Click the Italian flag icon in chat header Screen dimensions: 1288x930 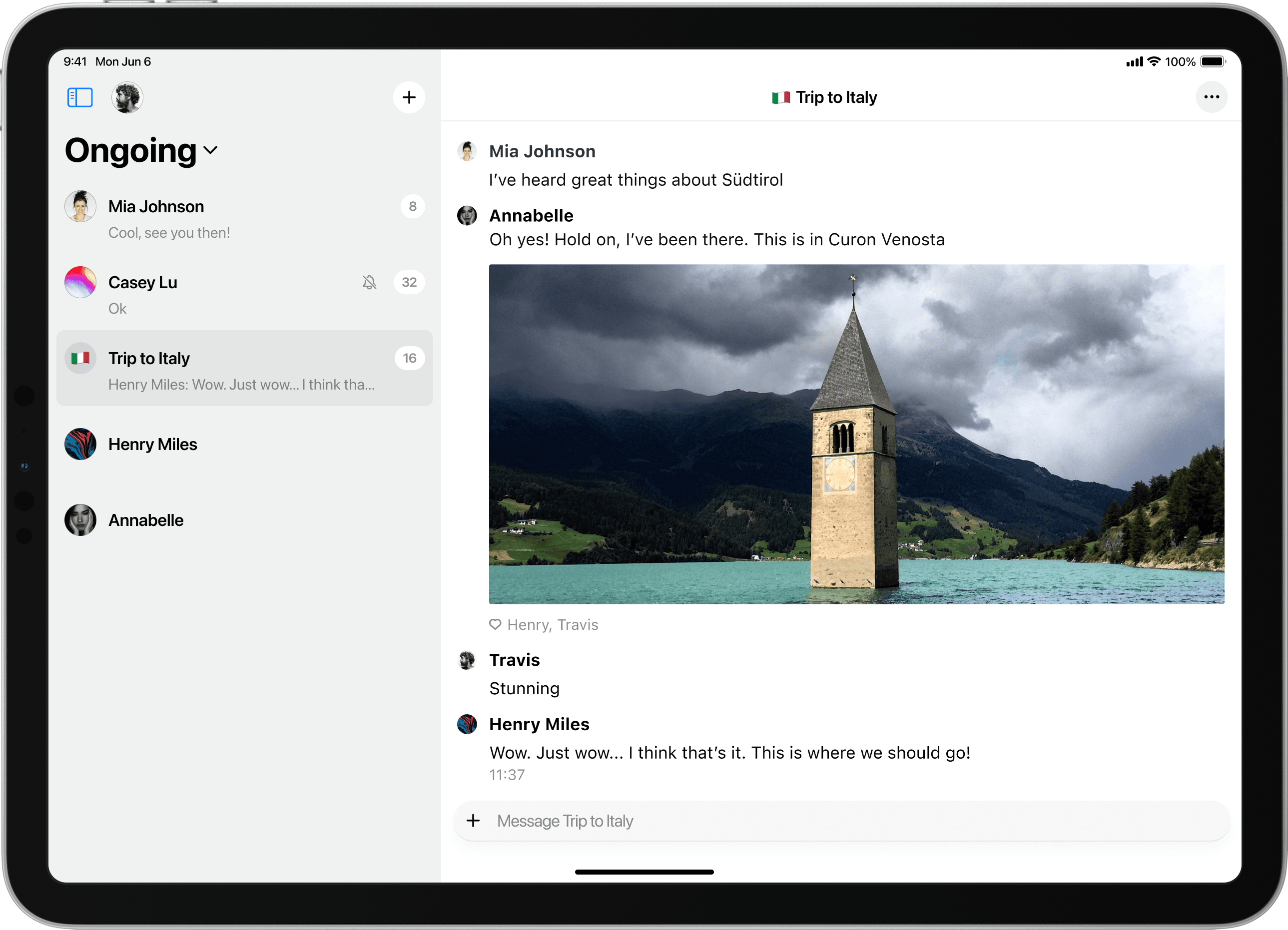click(x=781, y=98)
